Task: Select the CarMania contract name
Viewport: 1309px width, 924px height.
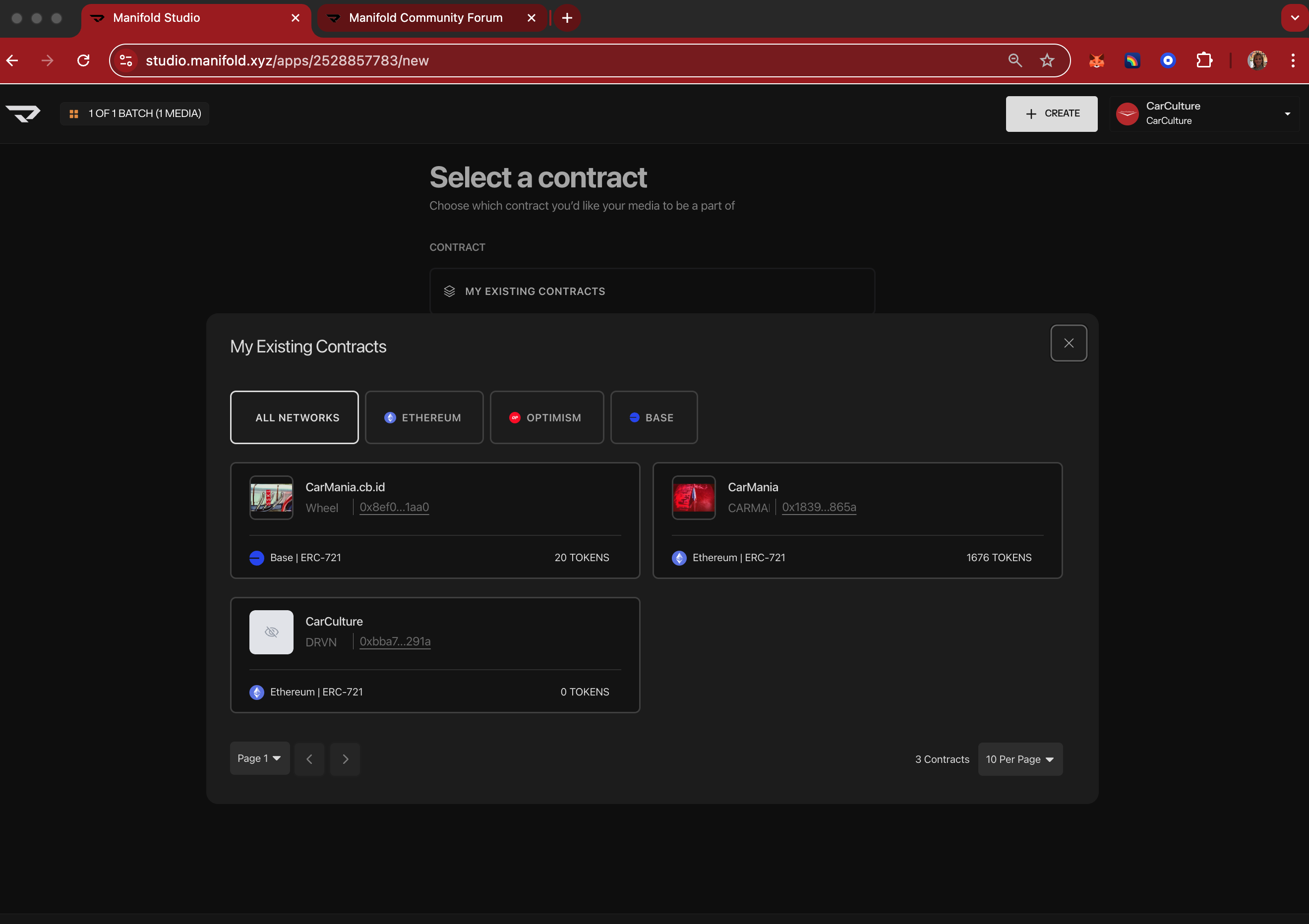Action: click(x=753, y=487)
